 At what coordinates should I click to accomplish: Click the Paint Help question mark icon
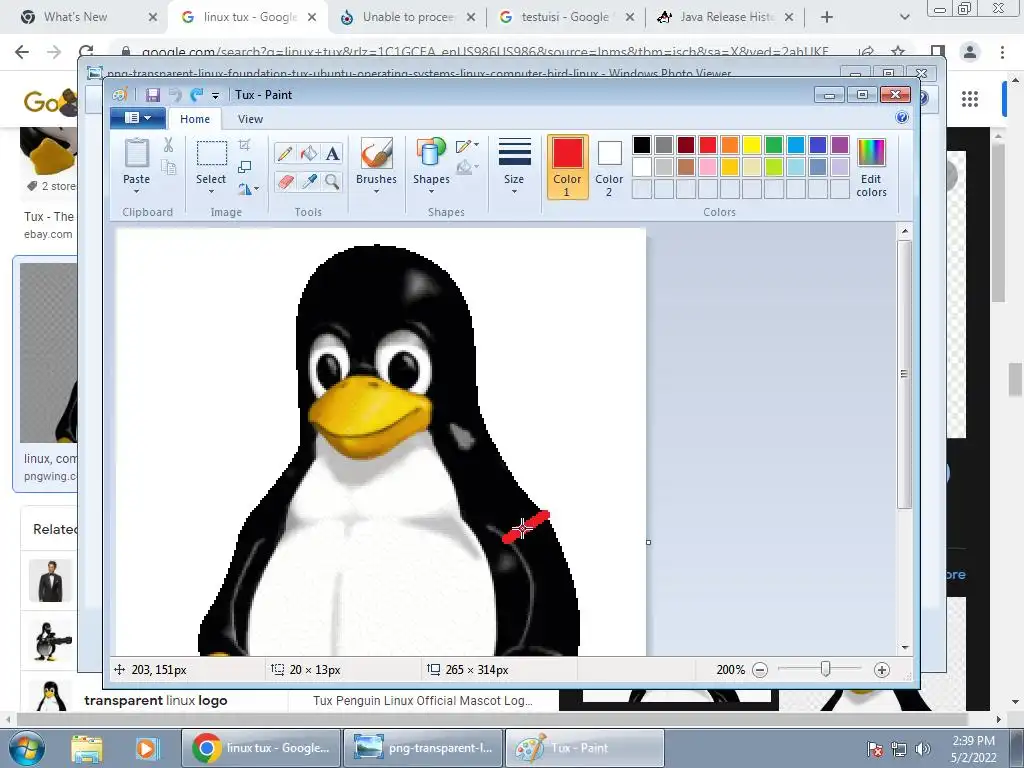coord(902,118)
